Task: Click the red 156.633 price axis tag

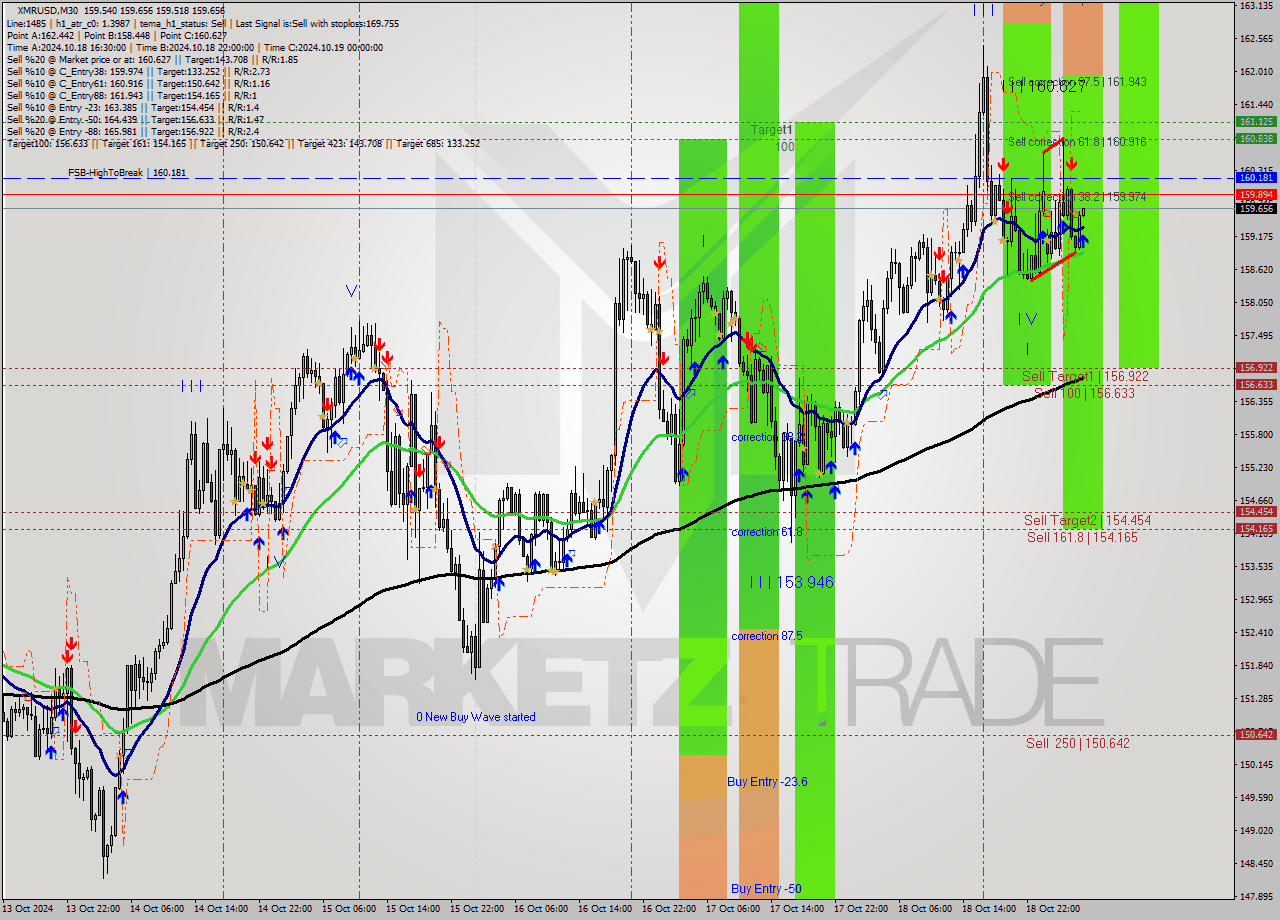Action: (1256, 385)
